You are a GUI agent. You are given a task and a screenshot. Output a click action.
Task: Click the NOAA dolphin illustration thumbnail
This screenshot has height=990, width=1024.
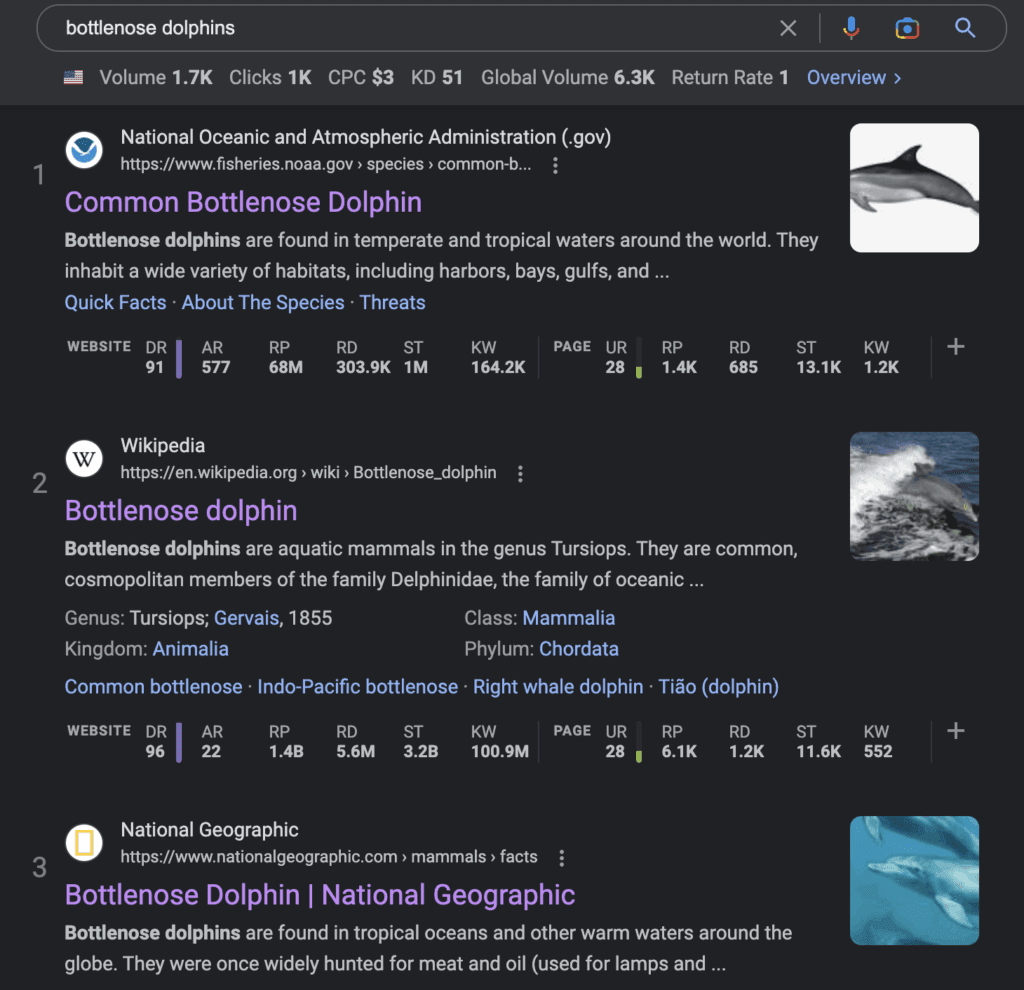pyautogui.click(x=914, y=188)
